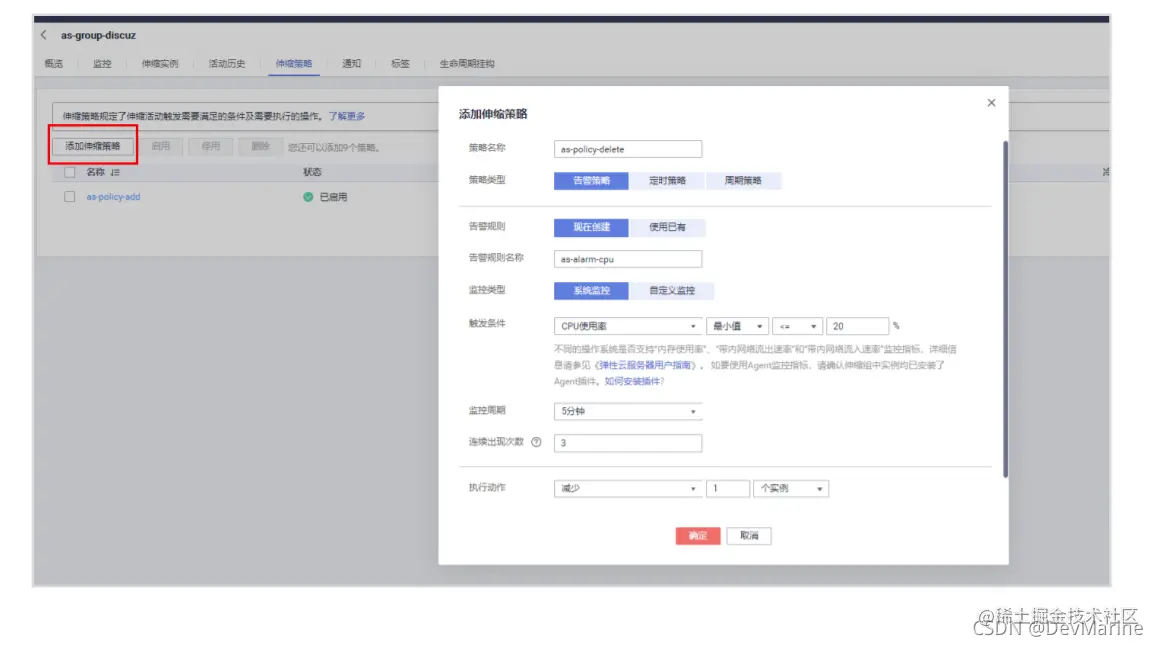Open the learn more link
The height and width of the screenshot is (646, 1158).
pyautogui.click(x=346, y=117)
